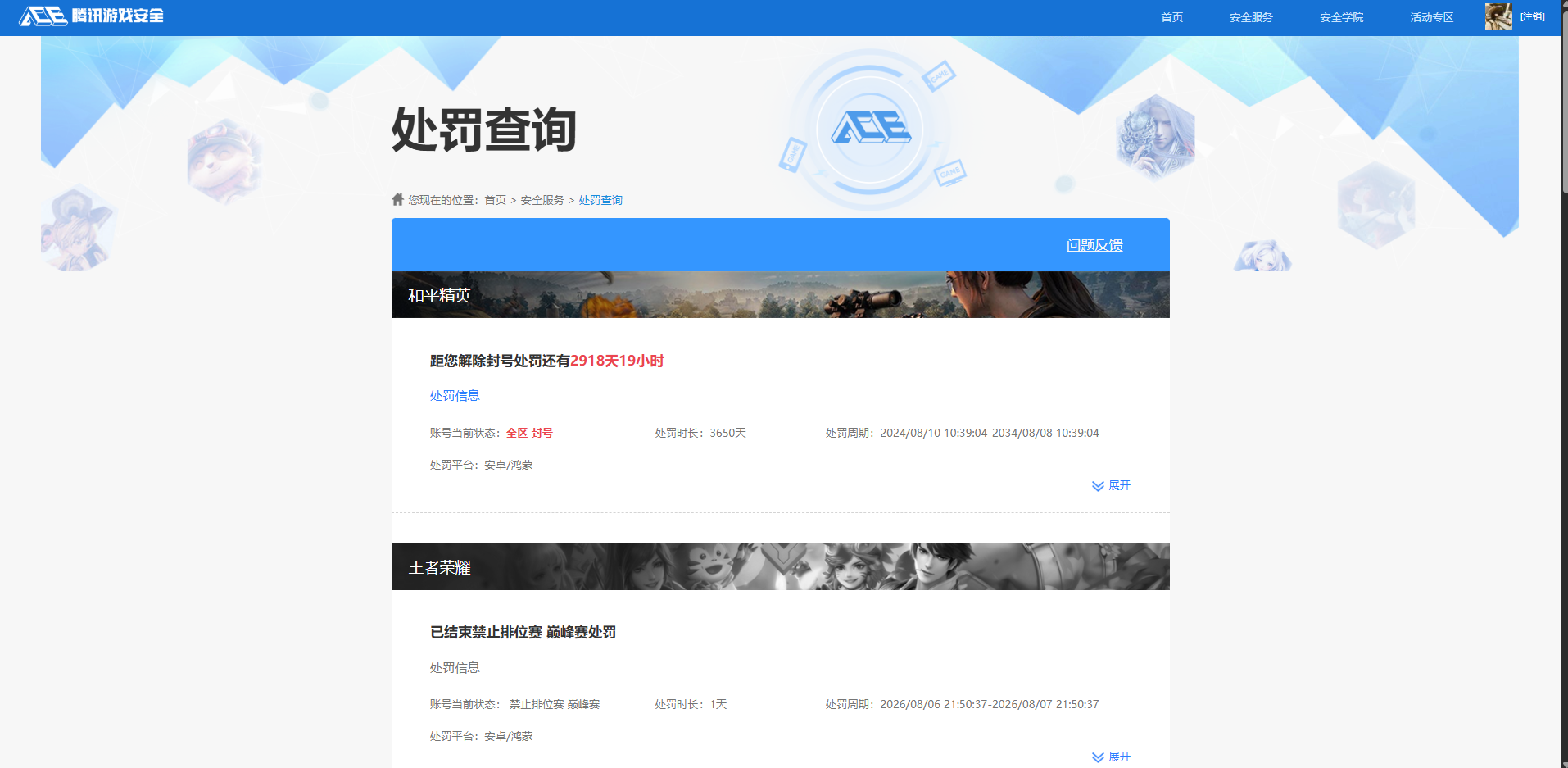The width and height of the screenshot is (1568, 768).
Task: Click the 处罚平台 text under 王者荣耀
Action: [482, 736]
